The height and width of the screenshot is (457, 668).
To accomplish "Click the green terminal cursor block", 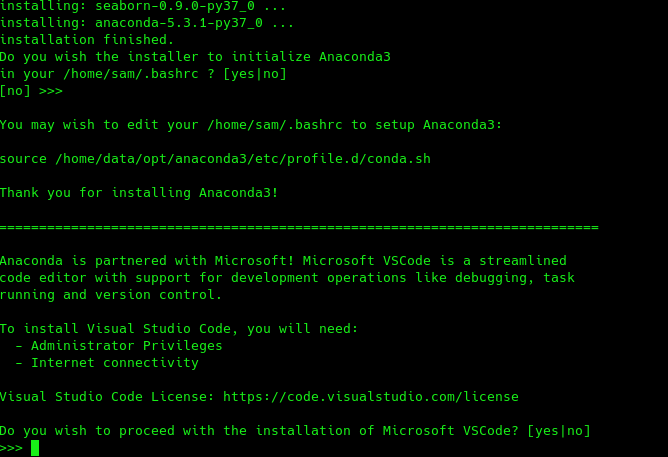I will (35, 447).
